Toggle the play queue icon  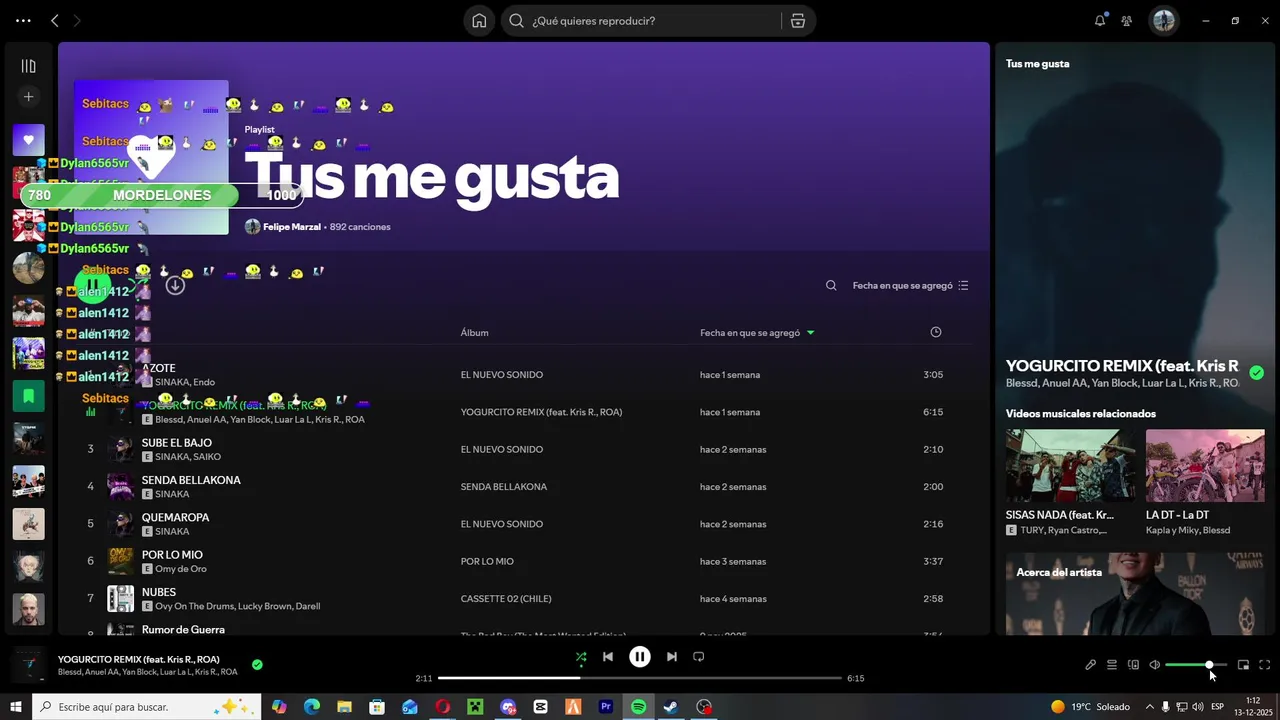click(x=1112, y=665)
